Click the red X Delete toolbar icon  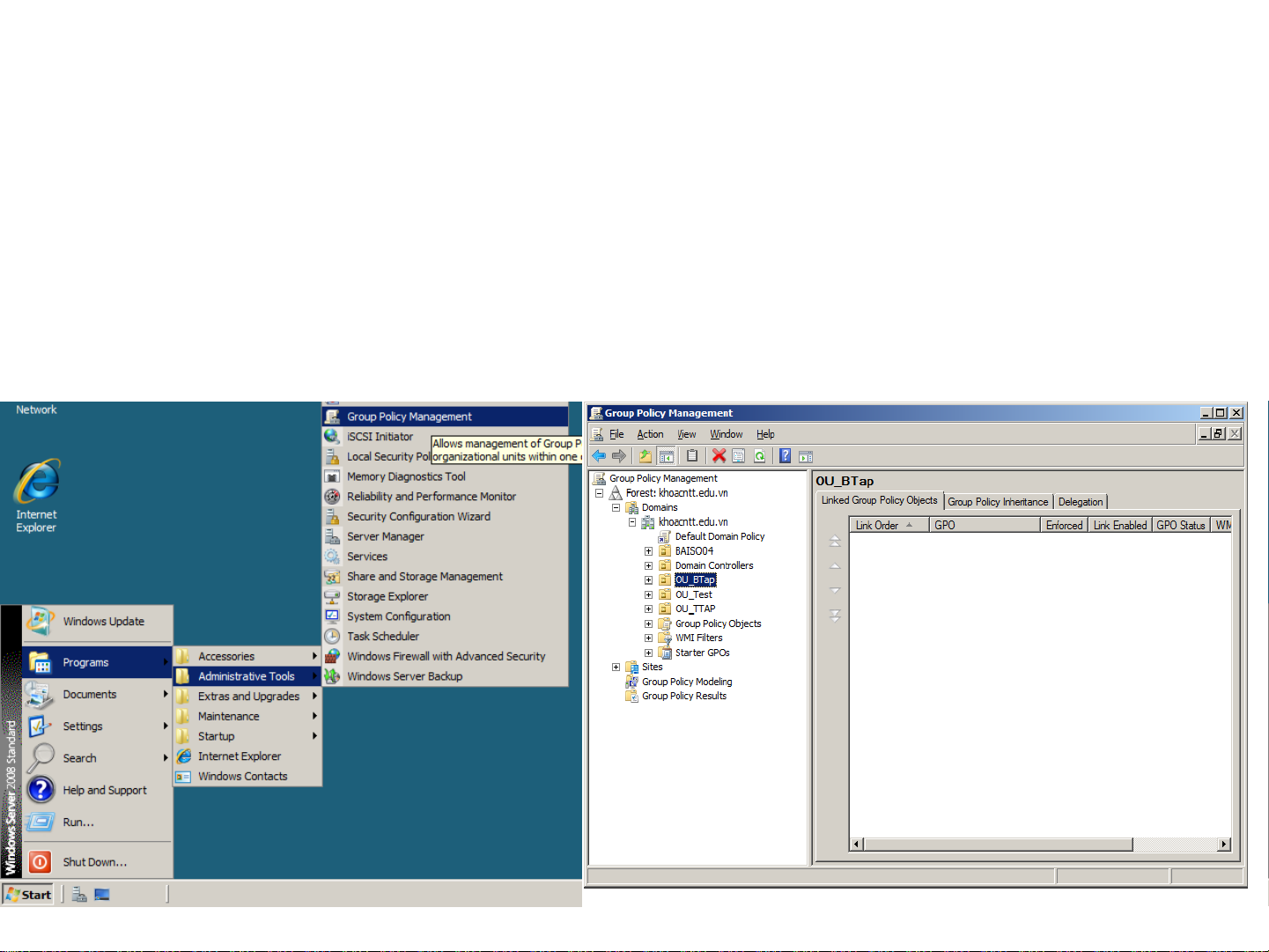[x=719, y=455]
